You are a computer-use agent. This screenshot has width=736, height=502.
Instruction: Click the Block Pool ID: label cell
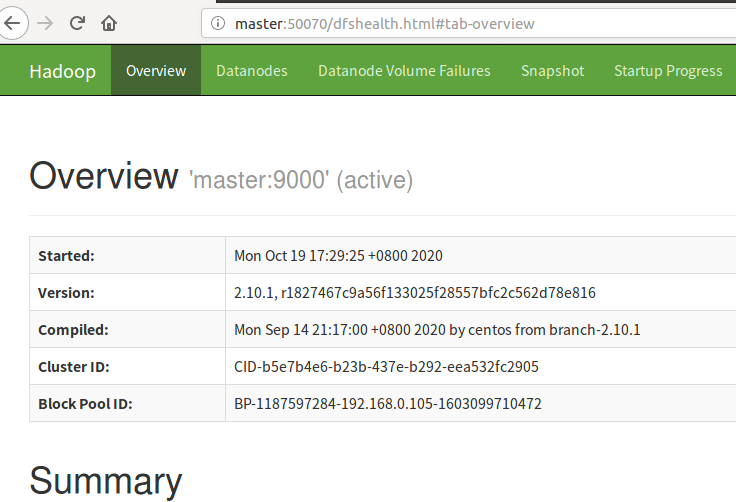[127, 404]
